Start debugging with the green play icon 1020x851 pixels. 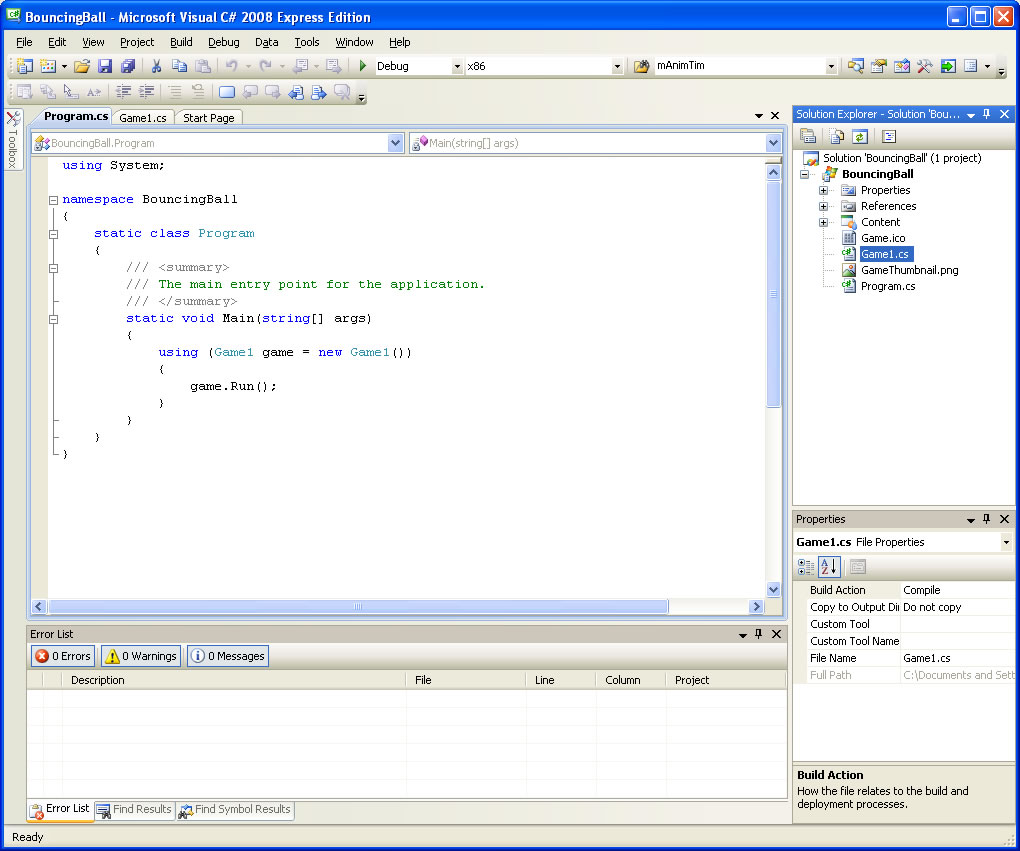(363, 66)
